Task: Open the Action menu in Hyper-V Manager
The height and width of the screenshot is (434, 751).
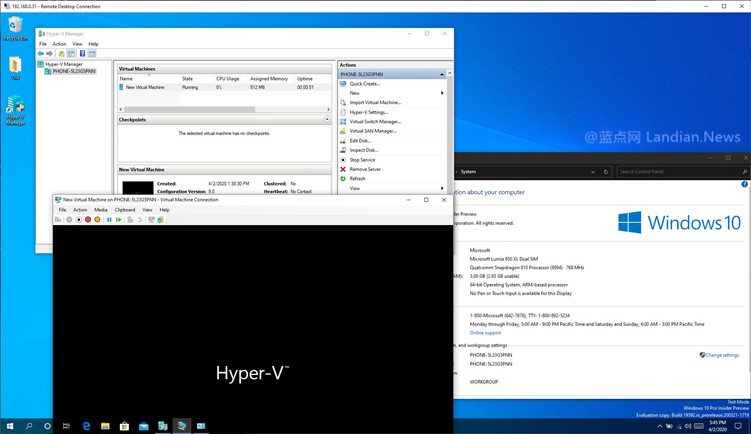Action: coord(59,44)
